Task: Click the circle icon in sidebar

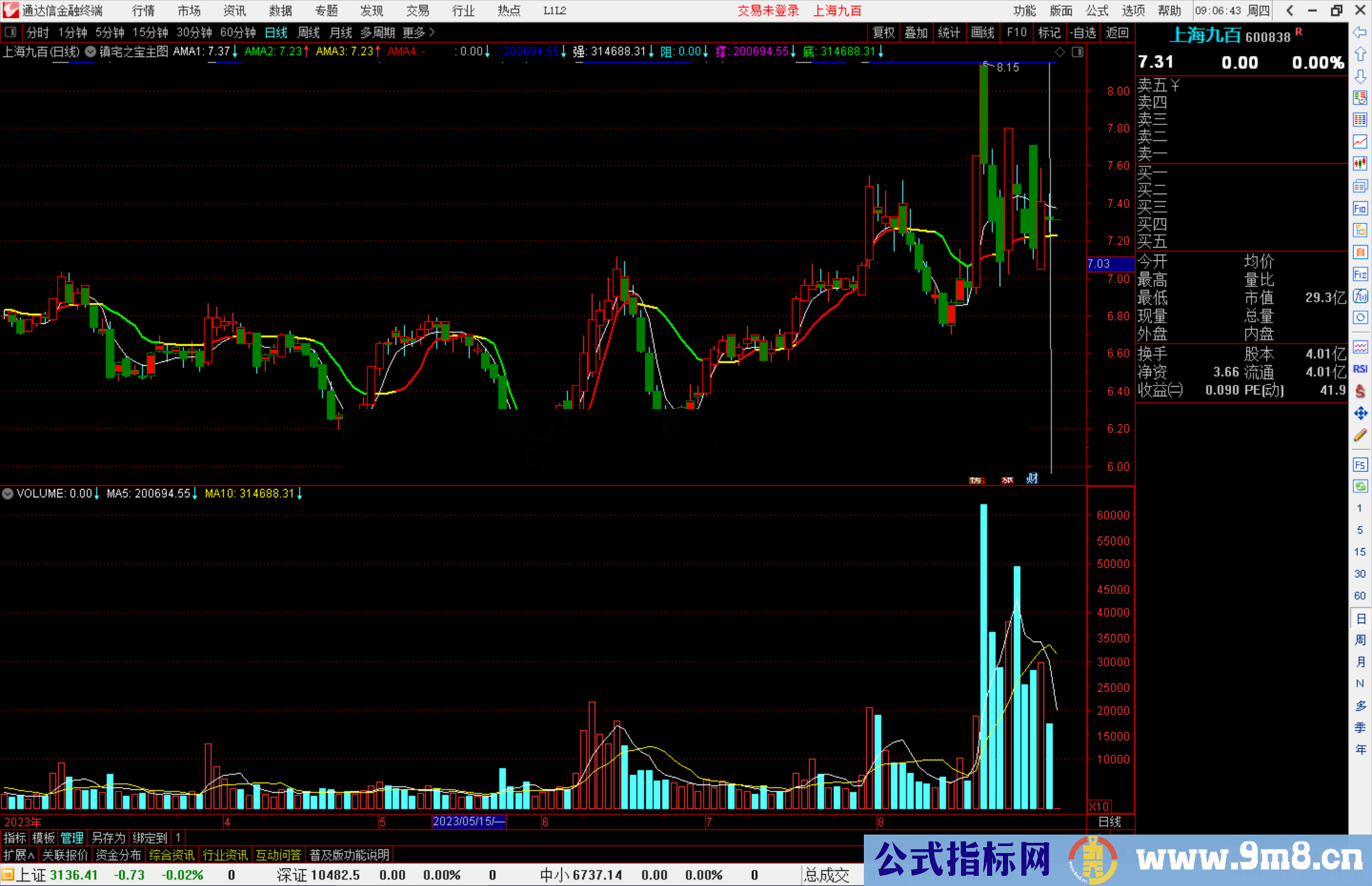Action: pyautogui.click(x=1360, y=318)
